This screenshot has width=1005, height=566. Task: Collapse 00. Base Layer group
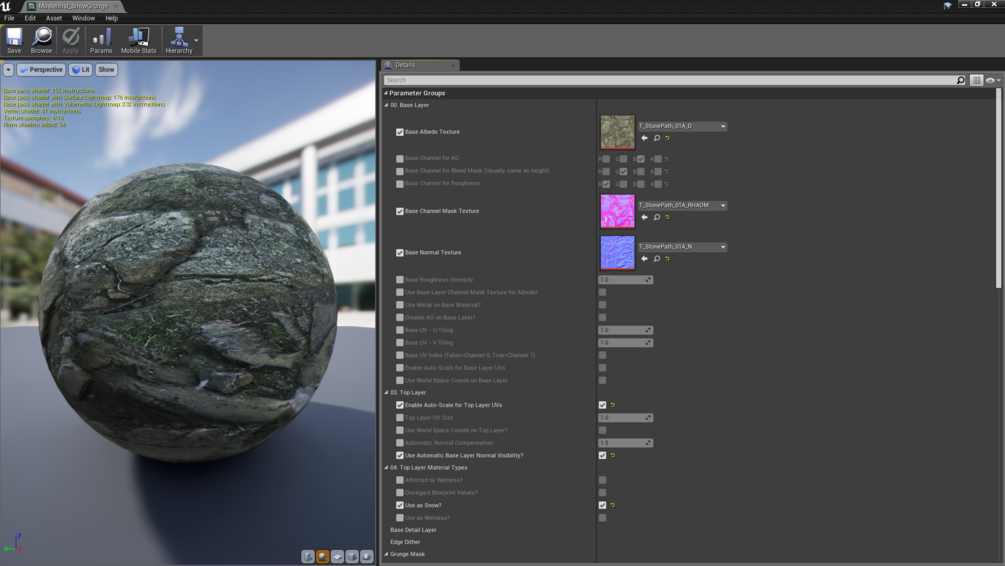pos(386,105)
